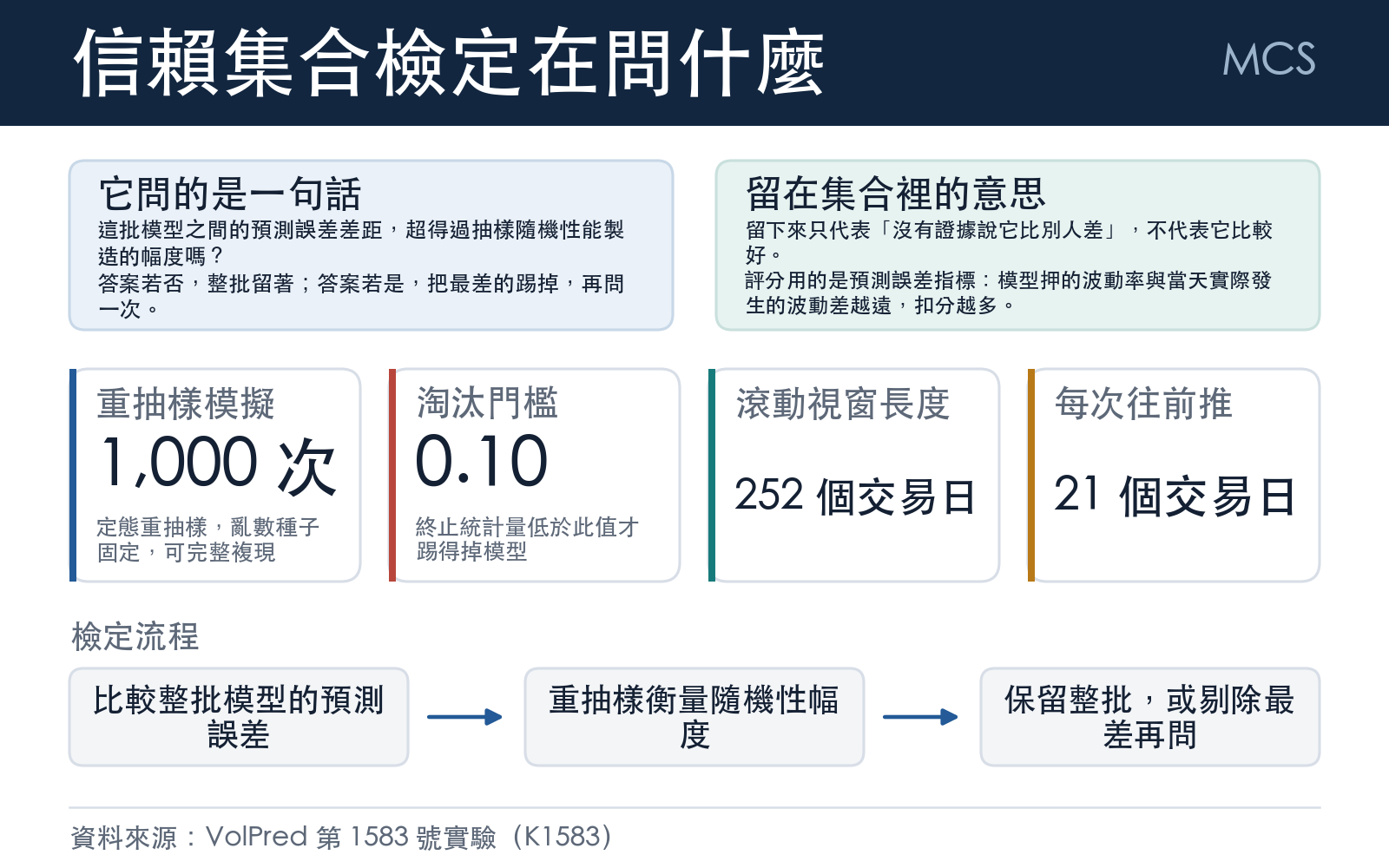
Task: Click the arrow before 保留整批，或剔除最差再問
Action: [921, 717]
